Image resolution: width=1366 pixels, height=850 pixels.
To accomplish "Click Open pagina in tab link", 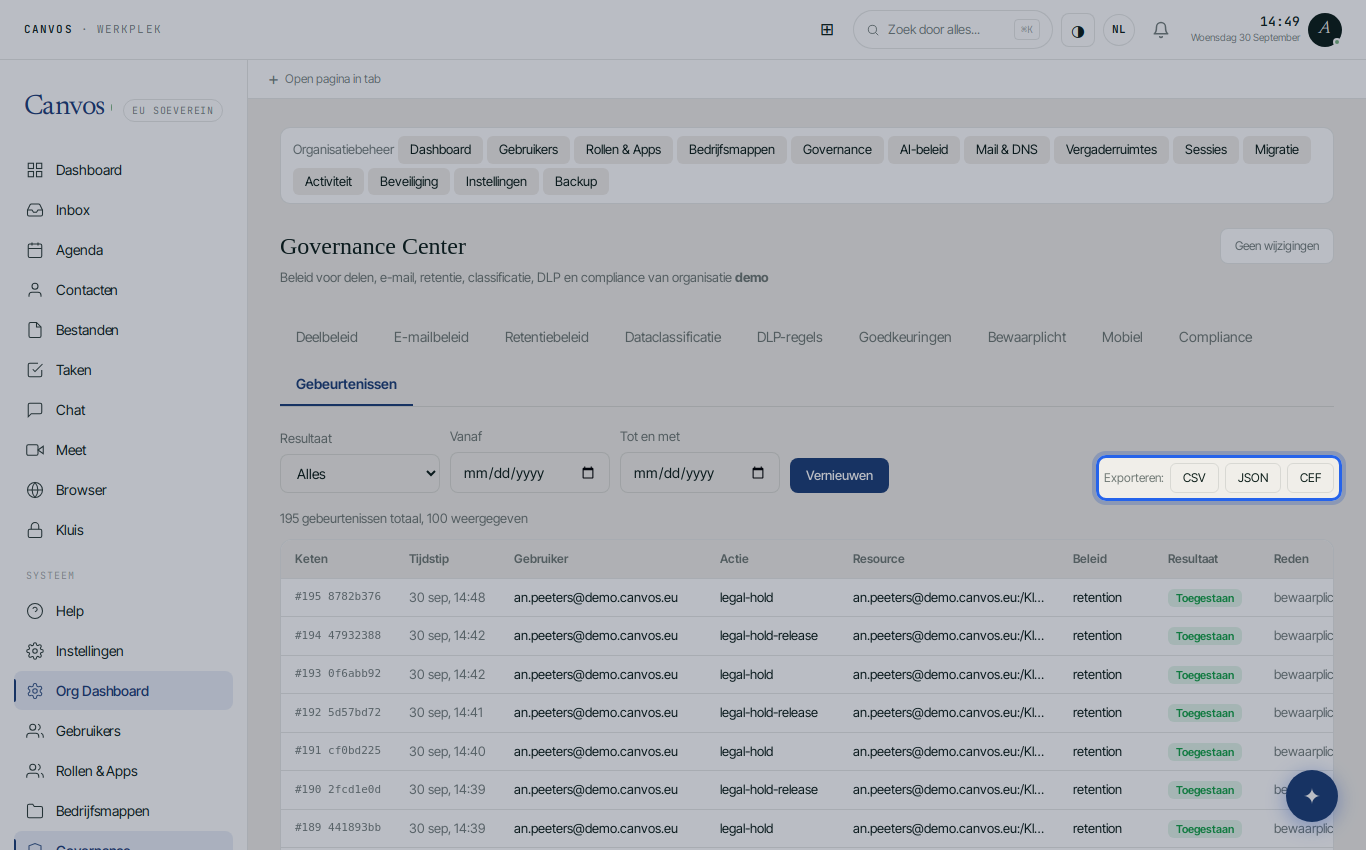I will pos(325,79).
